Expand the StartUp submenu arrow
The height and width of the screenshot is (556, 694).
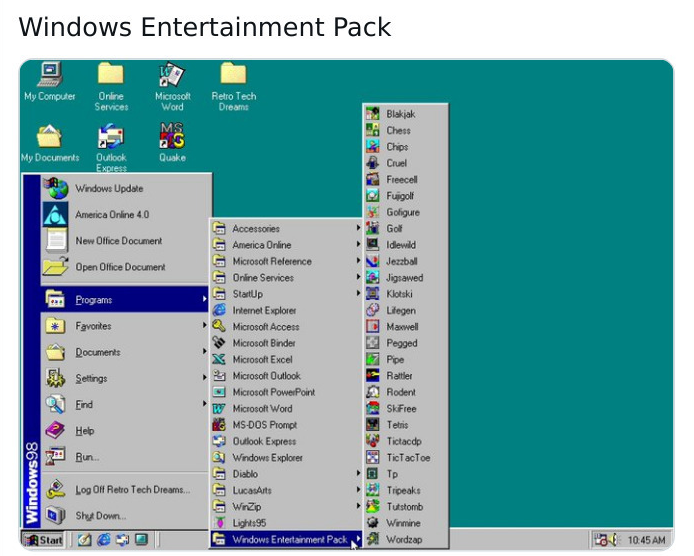(358, 293)
